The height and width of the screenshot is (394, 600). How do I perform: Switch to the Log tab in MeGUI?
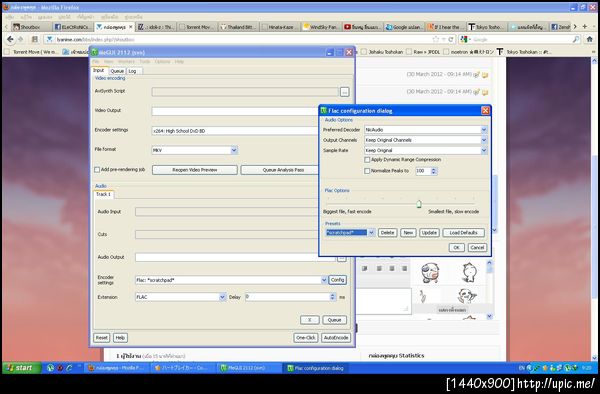[x=132, y=71]
